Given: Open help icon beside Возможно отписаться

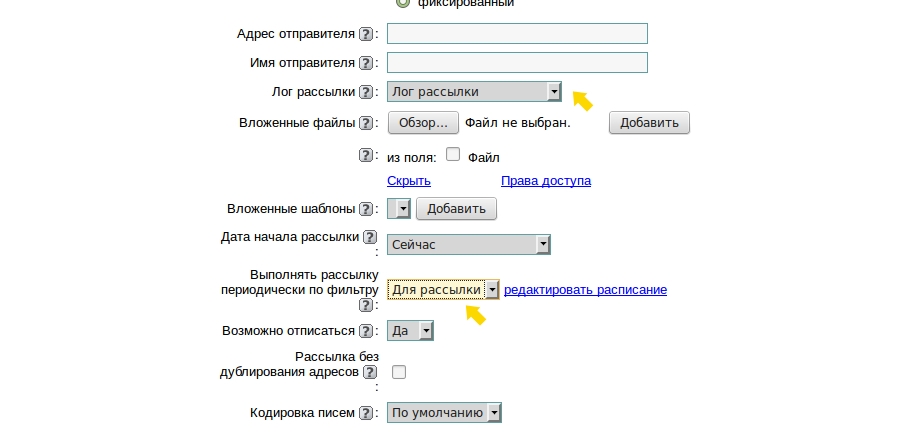Looking at the screenshot, I should [366, 331].
